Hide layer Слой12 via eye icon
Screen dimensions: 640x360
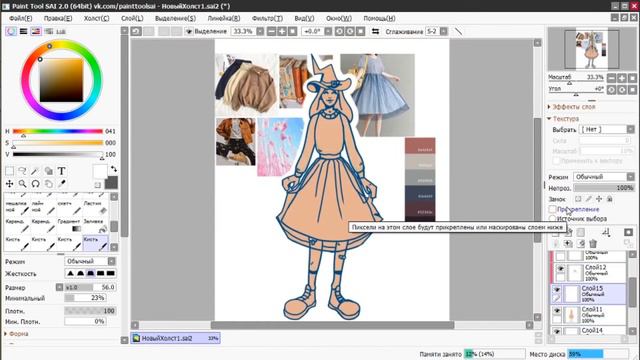tap(560, 269)
